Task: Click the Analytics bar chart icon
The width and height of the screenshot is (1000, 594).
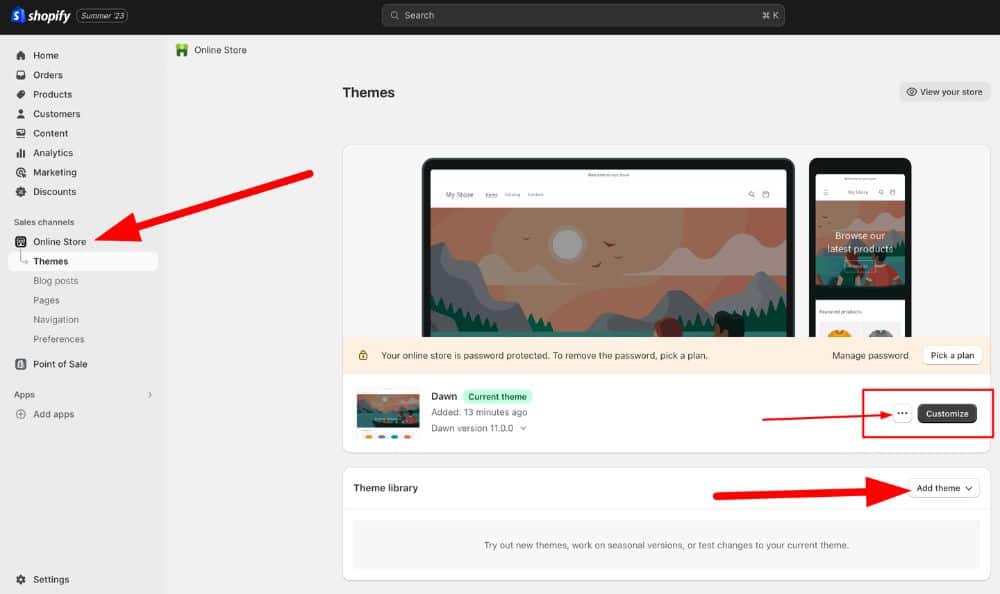Action: tap(21, 153)
